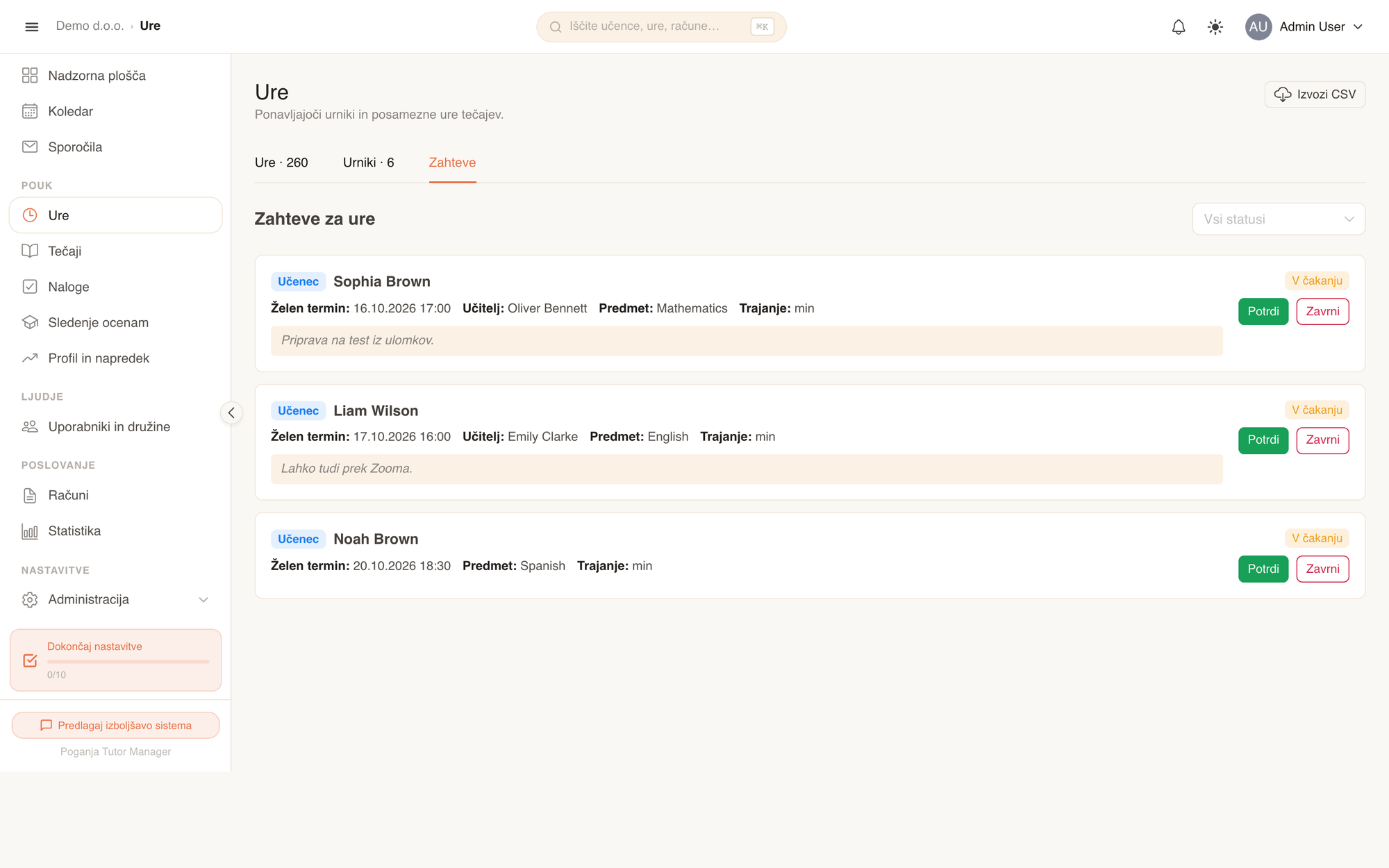This screenshot has width=1389, height=868.
Task: Click Demo d.o.o. breadcrumb link
Action: click(x=90, y=26)
